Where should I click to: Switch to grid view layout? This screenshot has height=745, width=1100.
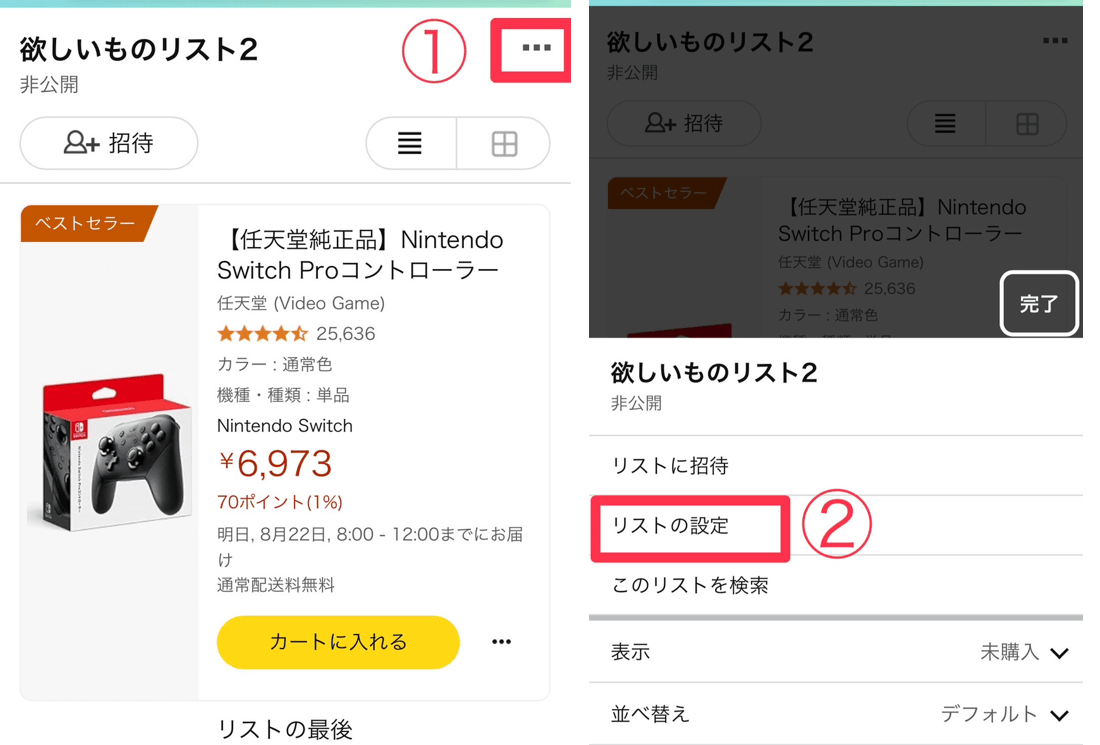504,144
